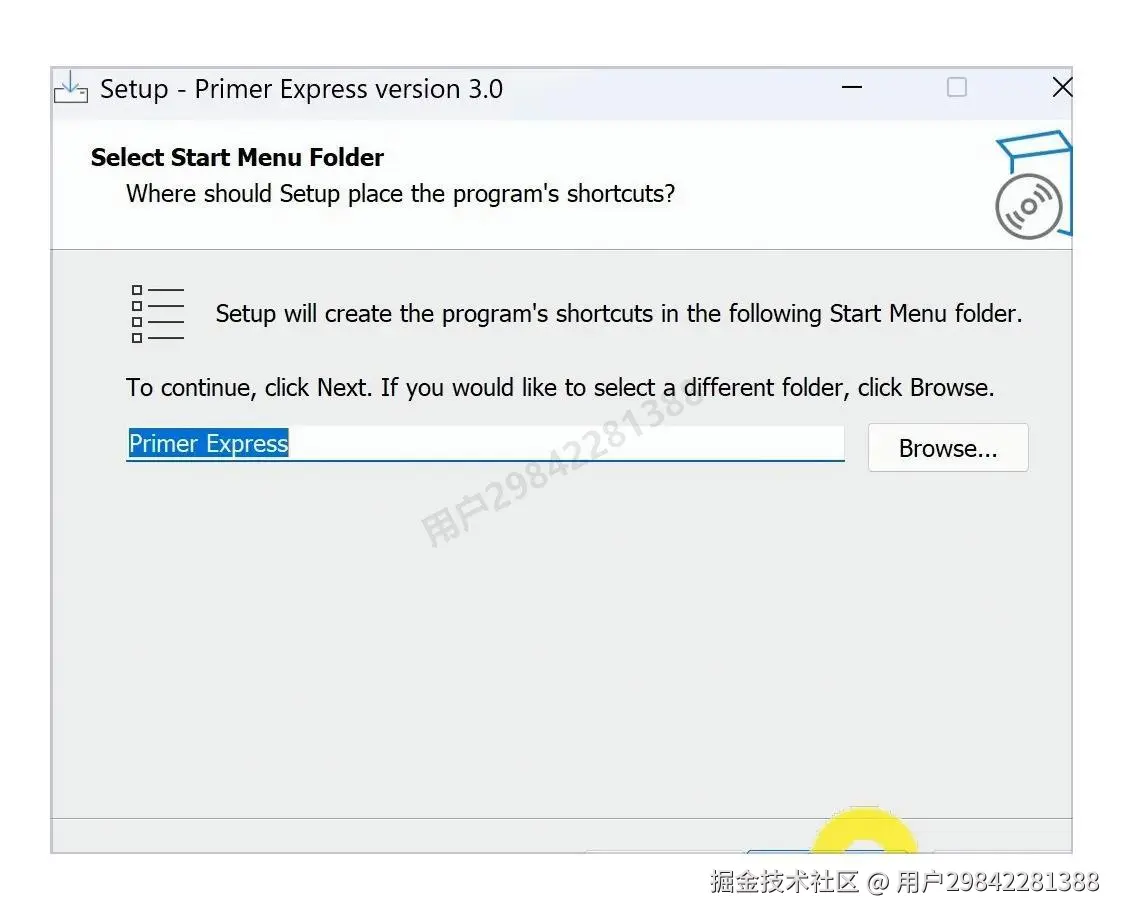1124x920 pixels.
Task: Minimize the Primer Express setup window
Action: (x=852, y=87)
